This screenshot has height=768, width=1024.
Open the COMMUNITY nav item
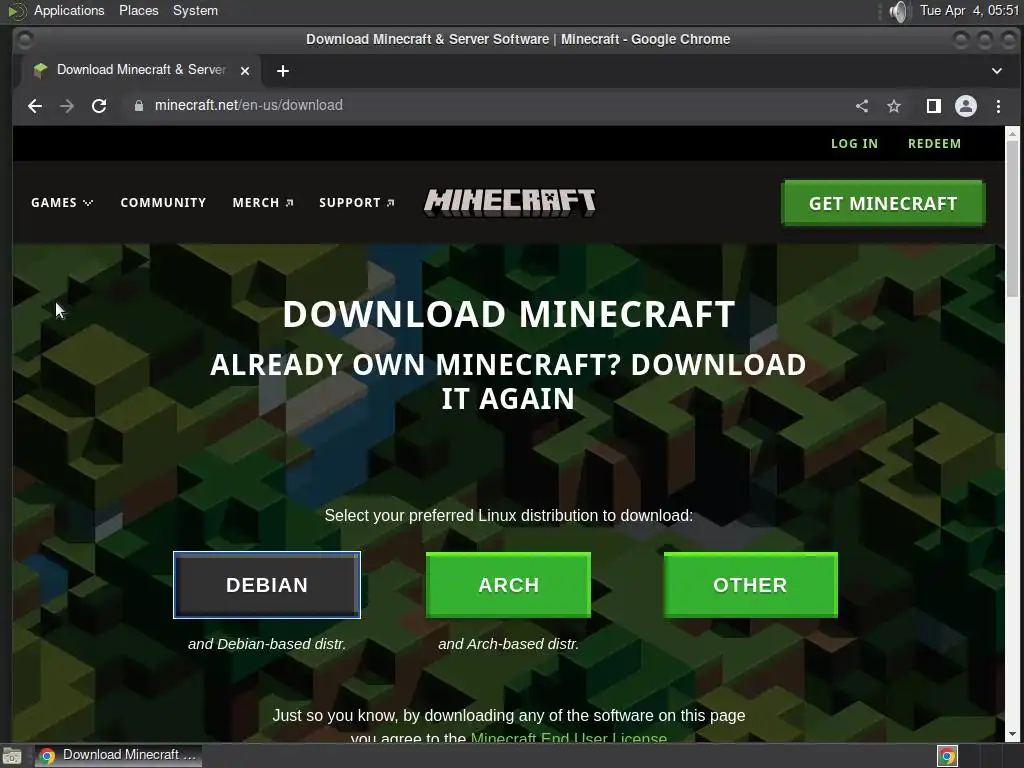pyautogui.click(x=163, y=202)
